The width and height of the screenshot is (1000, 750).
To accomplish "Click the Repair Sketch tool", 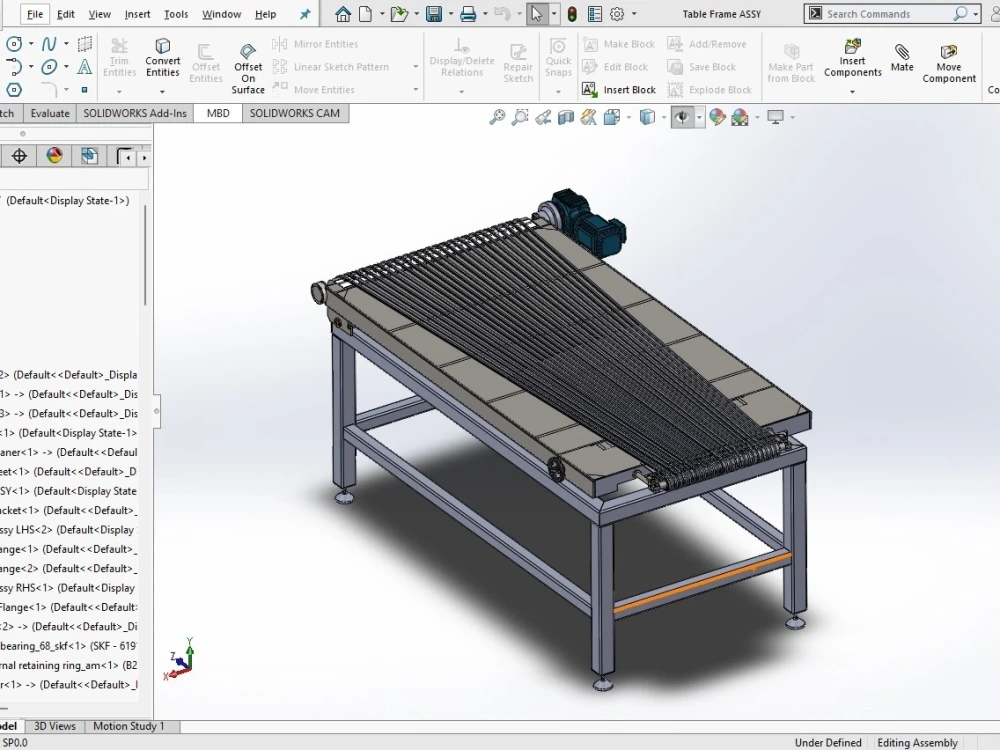I will coord(518,62).
